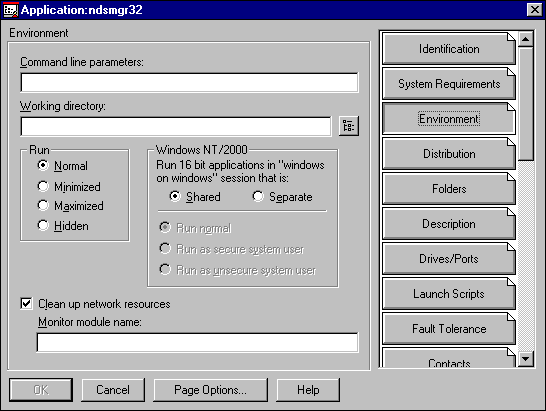Open the Distribution page

449,154
